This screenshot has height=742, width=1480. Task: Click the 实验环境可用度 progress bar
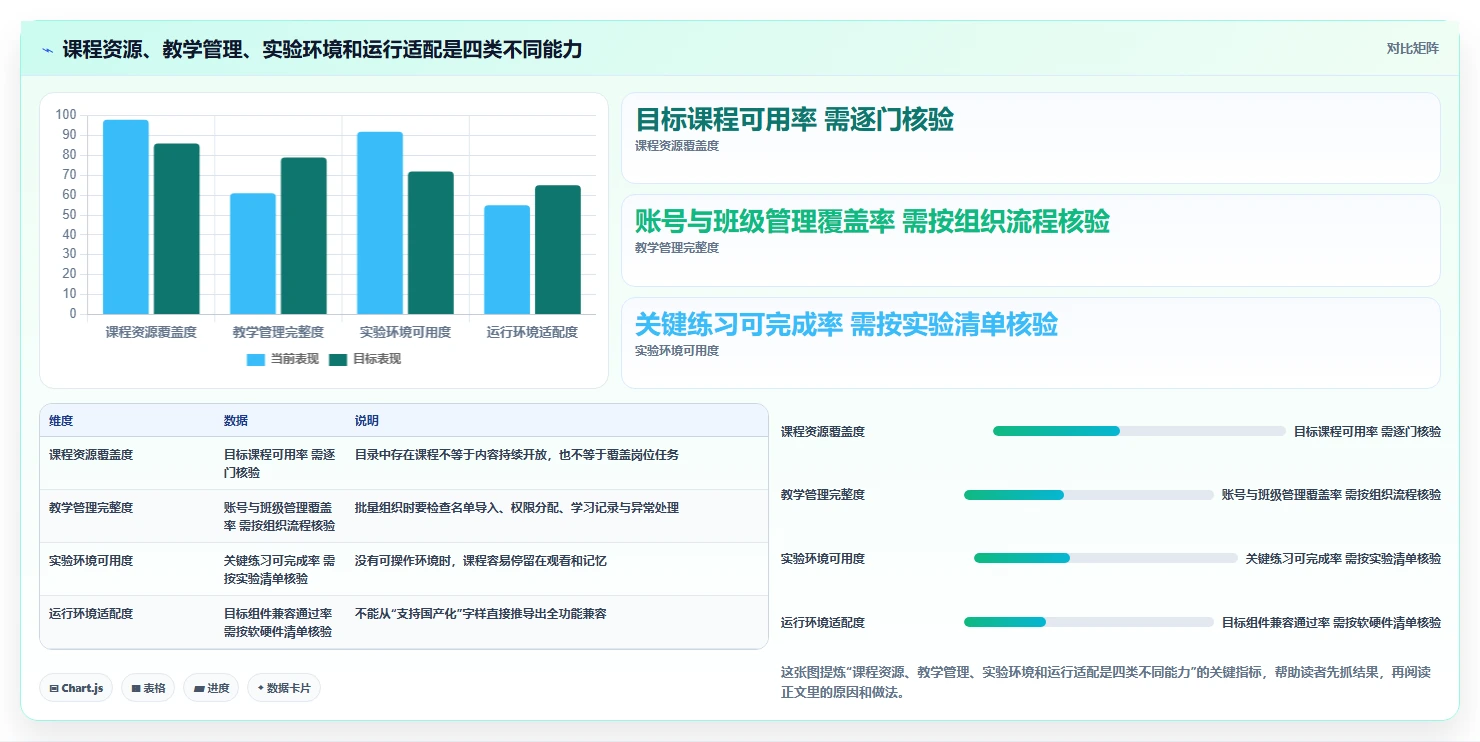click(x=1106, y=558)
